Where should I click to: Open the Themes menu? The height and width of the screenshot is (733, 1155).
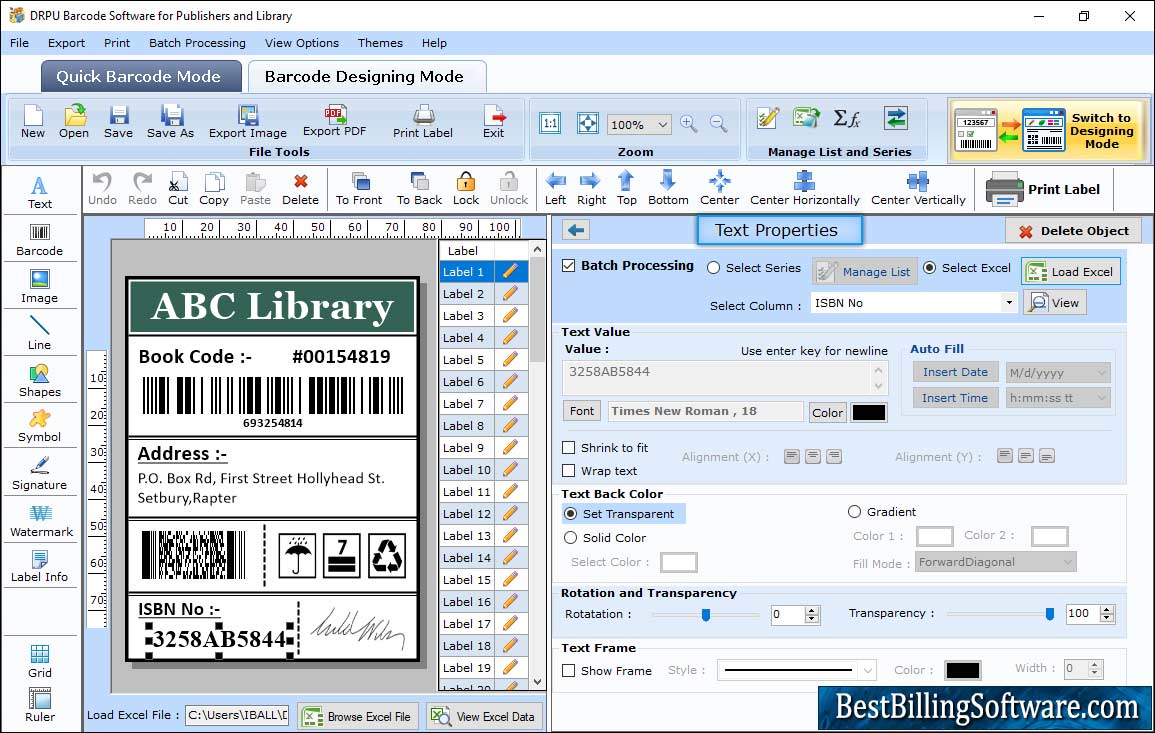point(380,43)
